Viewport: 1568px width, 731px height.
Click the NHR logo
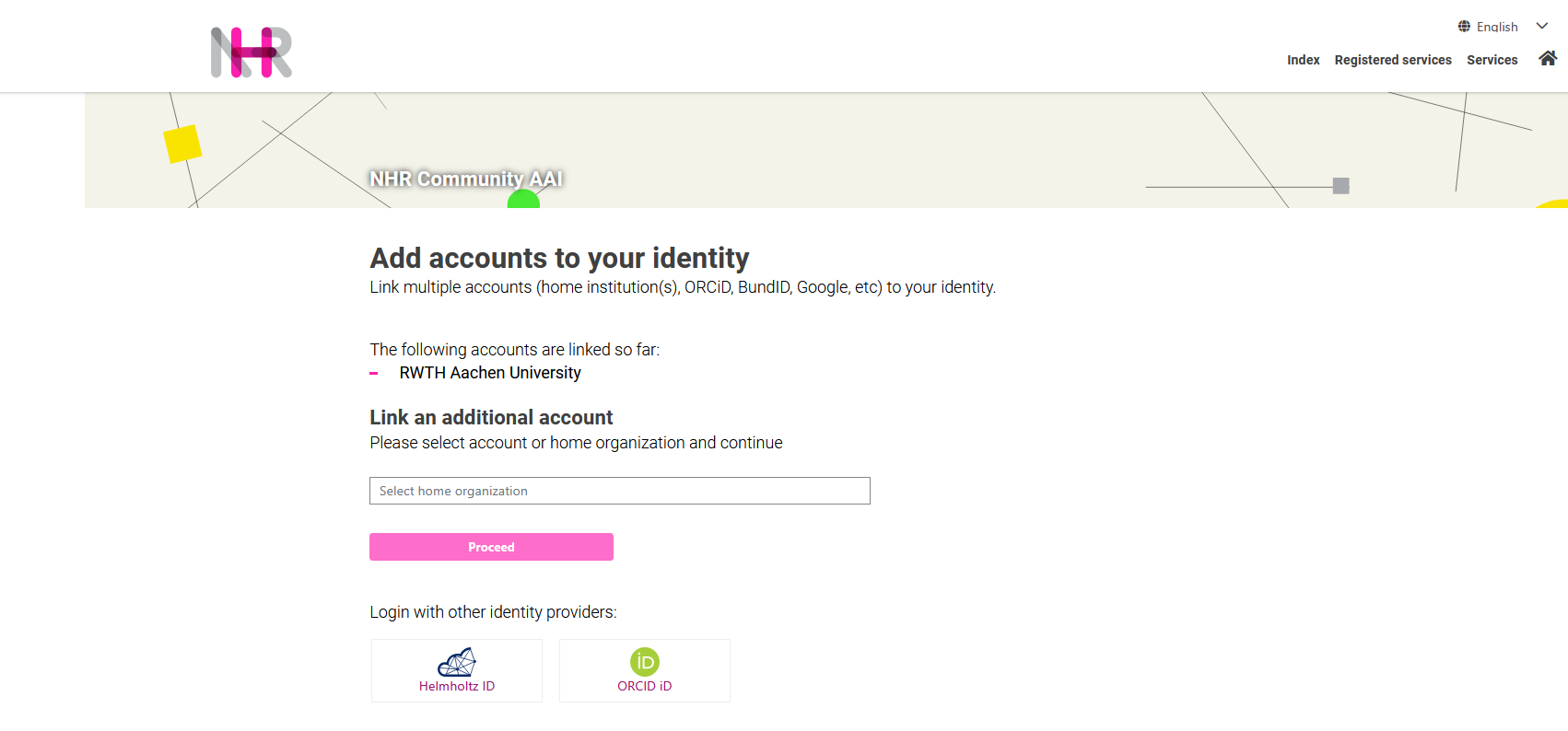250,52
